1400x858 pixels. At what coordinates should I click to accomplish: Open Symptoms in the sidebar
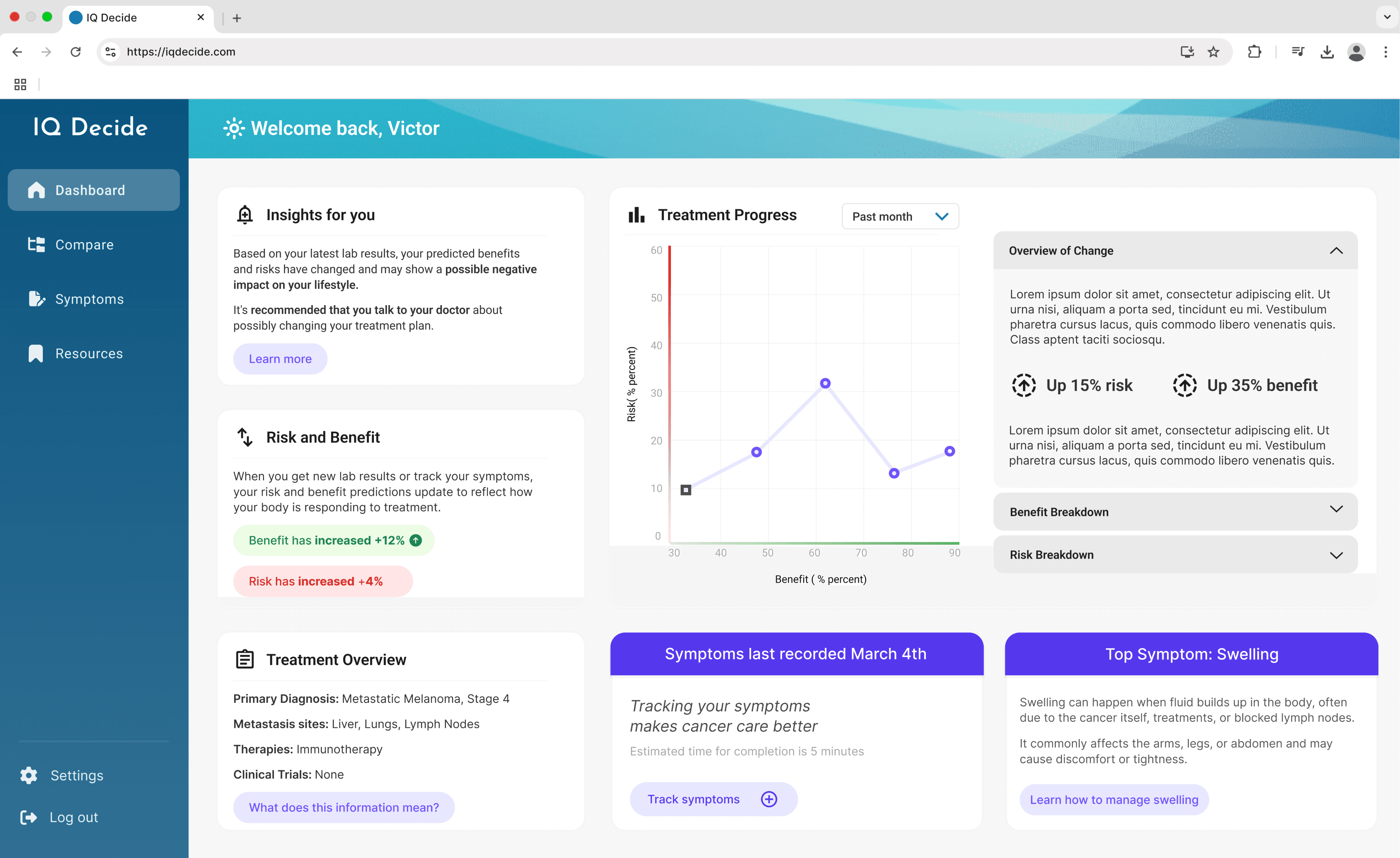coord(89,299)
